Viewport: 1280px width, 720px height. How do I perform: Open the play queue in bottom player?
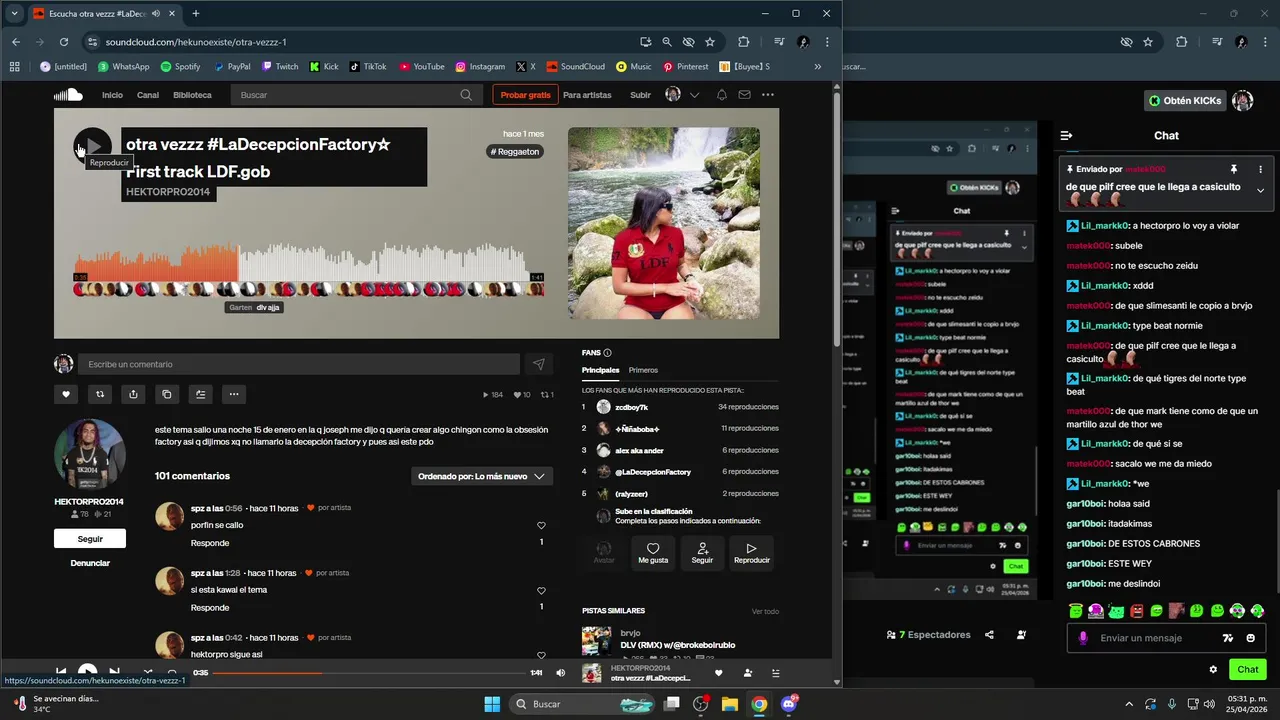[x=775, y=673]
